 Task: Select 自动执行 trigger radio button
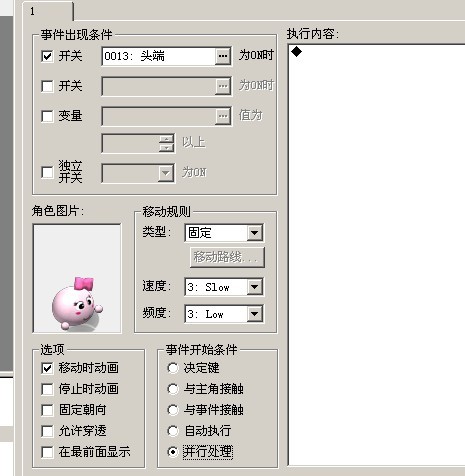[x=173, y=431]
